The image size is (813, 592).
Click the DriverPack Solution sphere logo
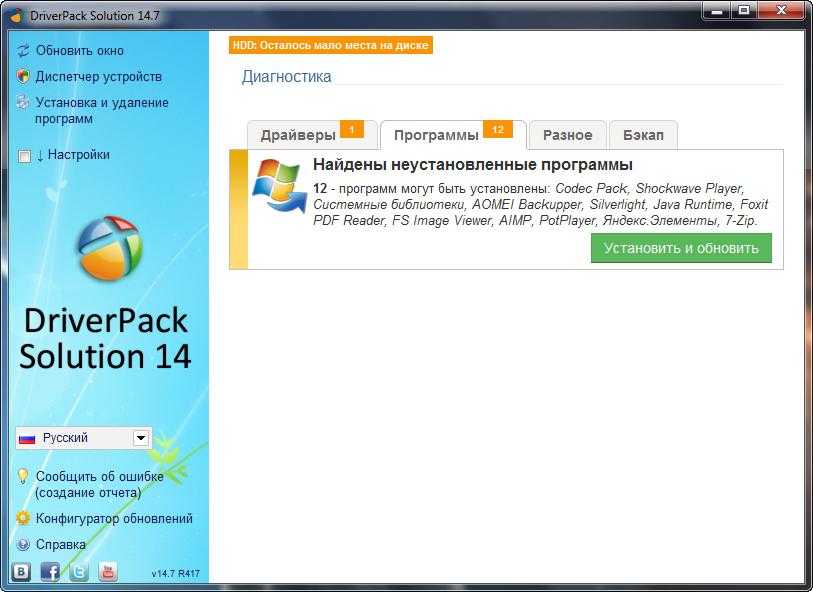[109, 248]
